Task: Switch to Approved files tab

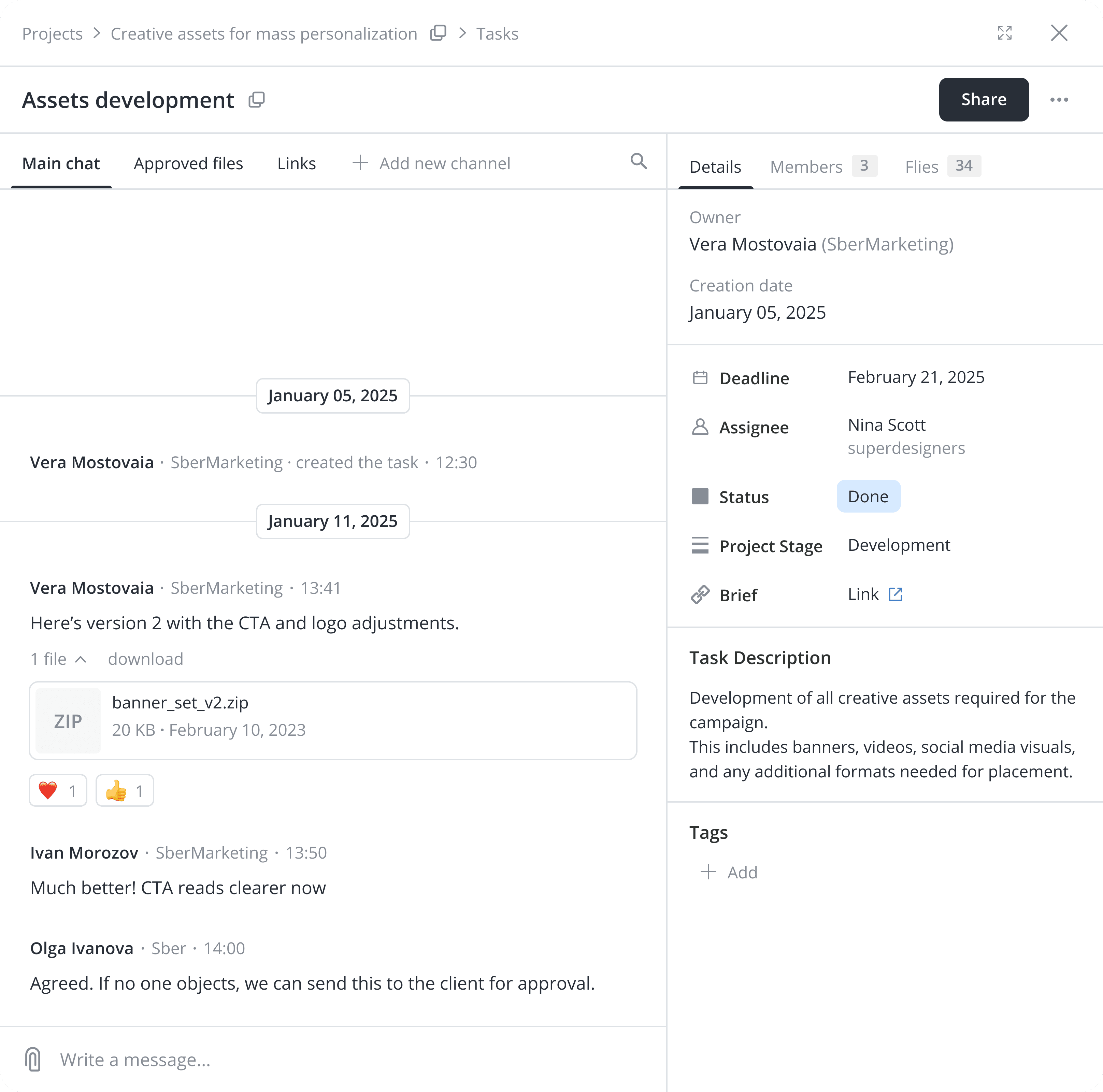Action: click(x=188, y=164)
